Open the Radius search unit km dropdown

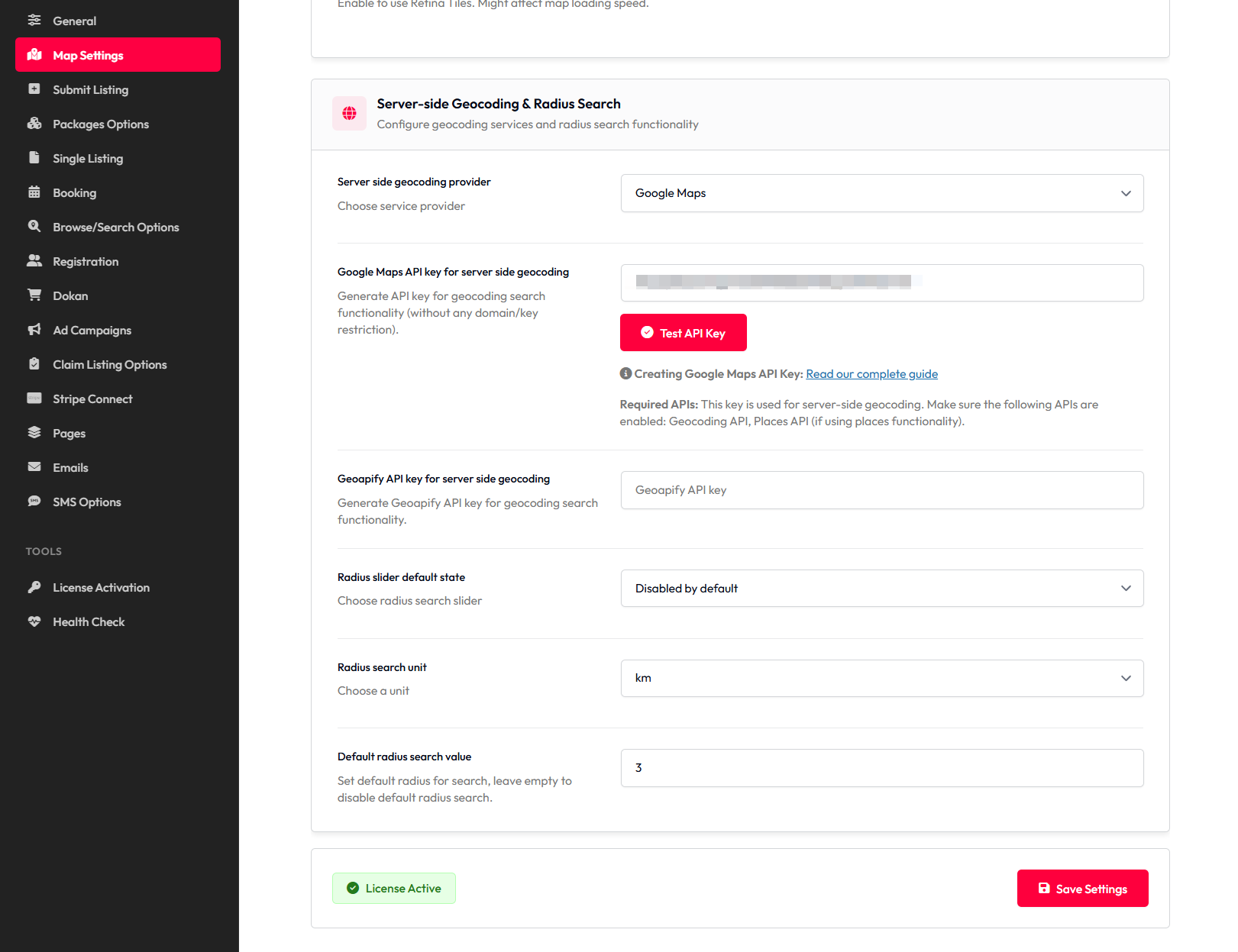[881, 678]
